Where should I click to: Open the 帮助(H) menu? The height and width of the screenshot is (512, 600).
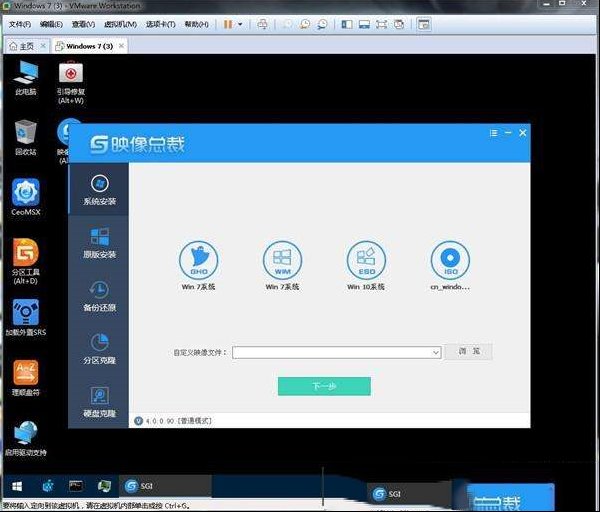(196, 24)
